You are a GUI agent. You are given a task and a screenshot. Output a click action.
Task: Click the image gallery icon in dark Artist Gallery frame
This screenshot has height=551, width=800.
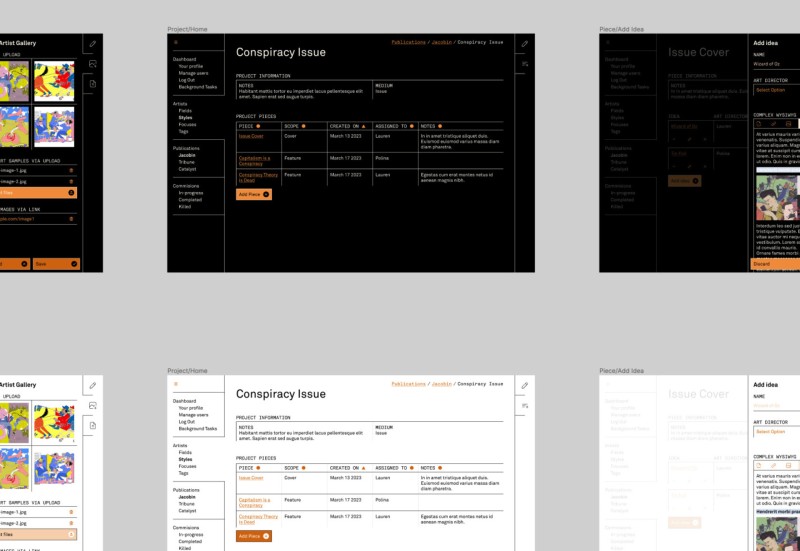93,64
